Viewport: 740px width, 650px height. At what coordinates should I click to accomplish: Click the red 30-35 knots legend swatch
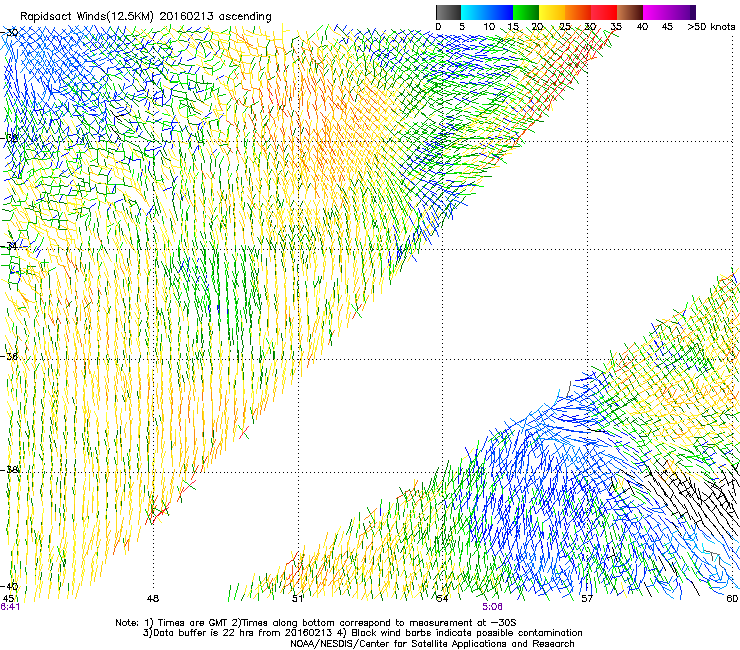tap(604, 12)
